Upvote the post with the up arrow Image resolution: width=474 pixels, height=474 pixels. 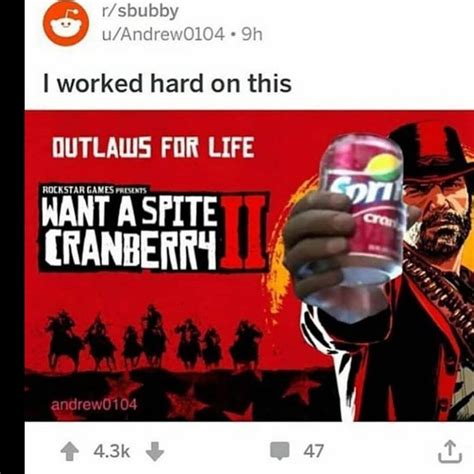(x=70, y=451)
